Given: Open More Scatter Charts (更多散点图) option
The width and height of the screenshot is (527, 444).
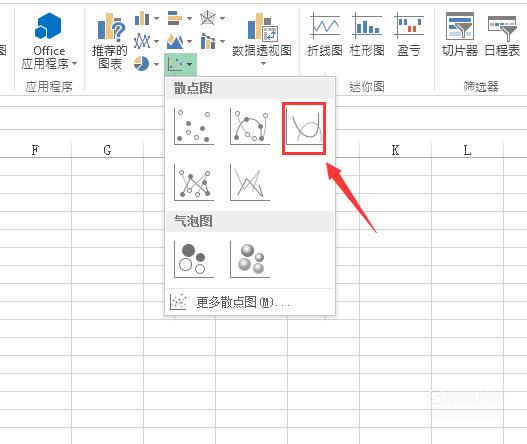Looking at the screenshot, I should [250, 302].
